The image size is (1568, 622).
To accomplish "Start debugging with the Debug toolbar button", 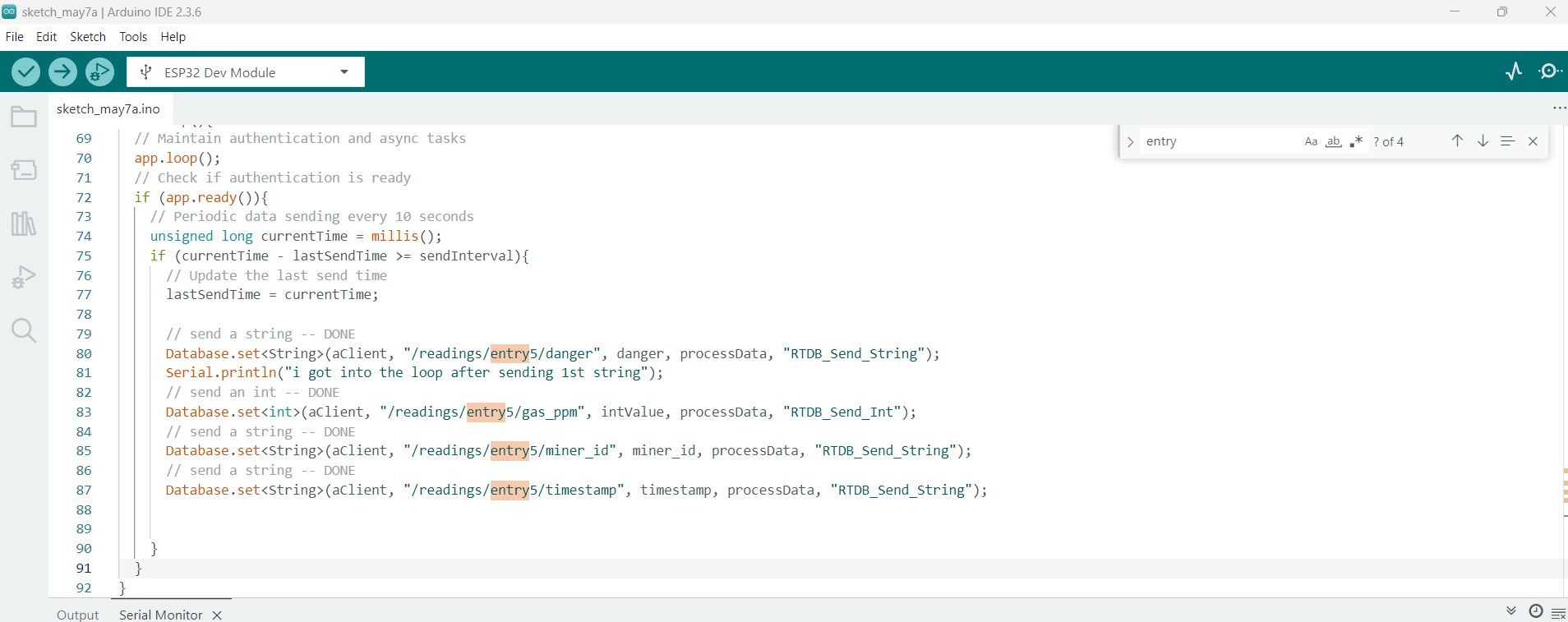I will (100, 72).
